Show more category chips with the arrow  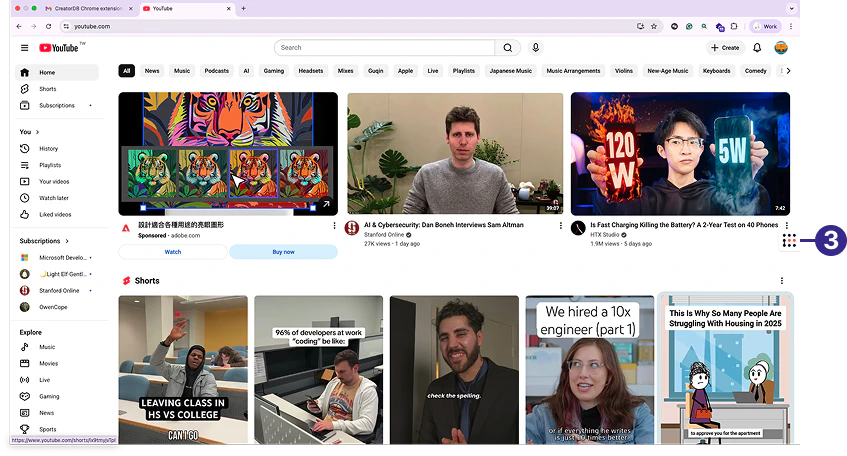(788, 71)
